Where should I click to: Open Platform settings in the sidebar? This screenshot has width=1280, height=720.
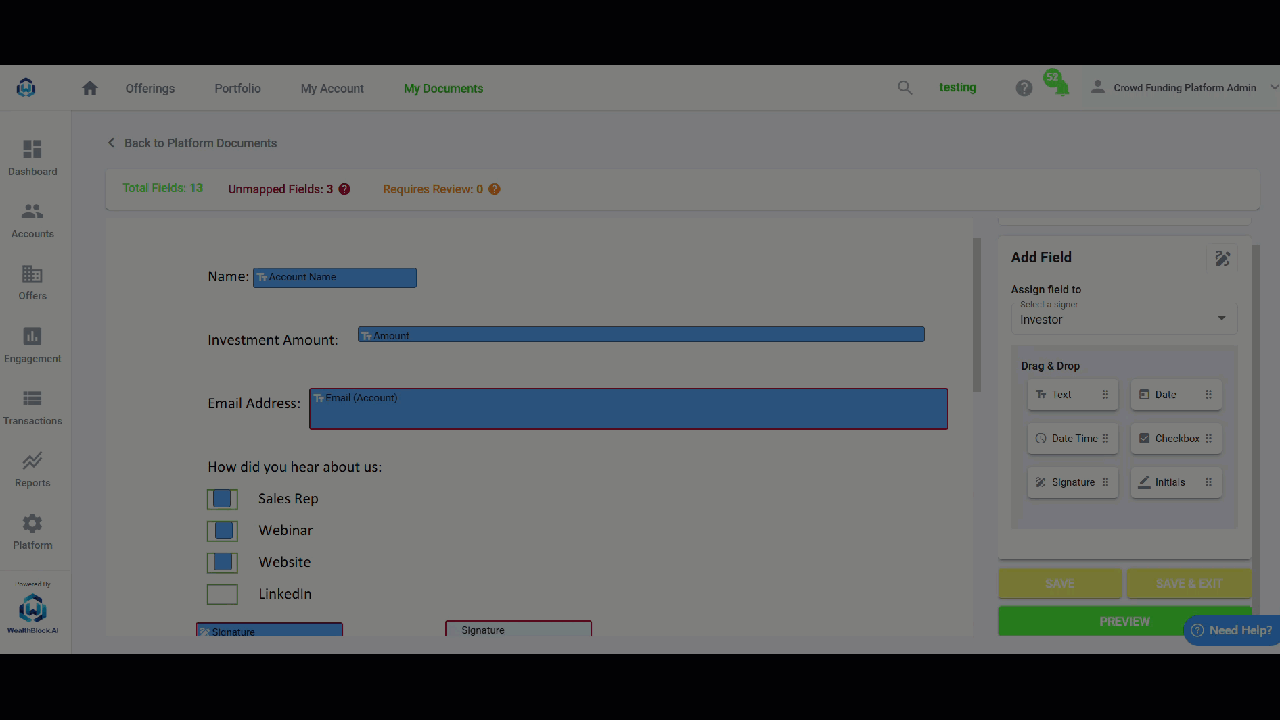[33, 531]
